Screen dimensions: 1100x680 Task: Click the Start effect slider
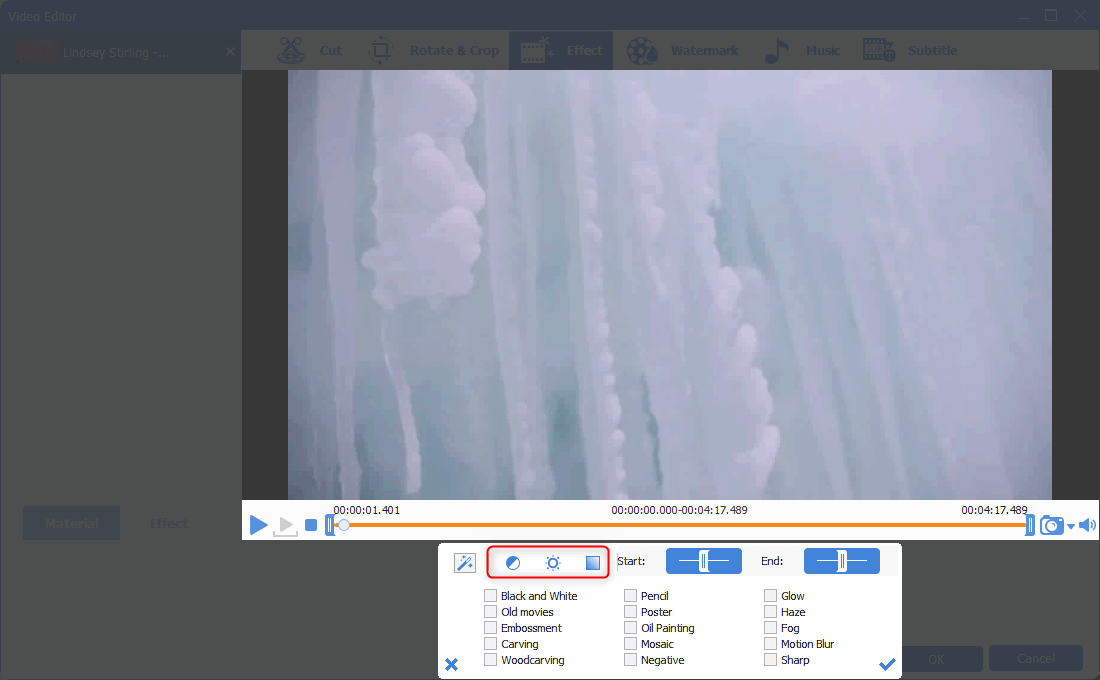(704, 561)
